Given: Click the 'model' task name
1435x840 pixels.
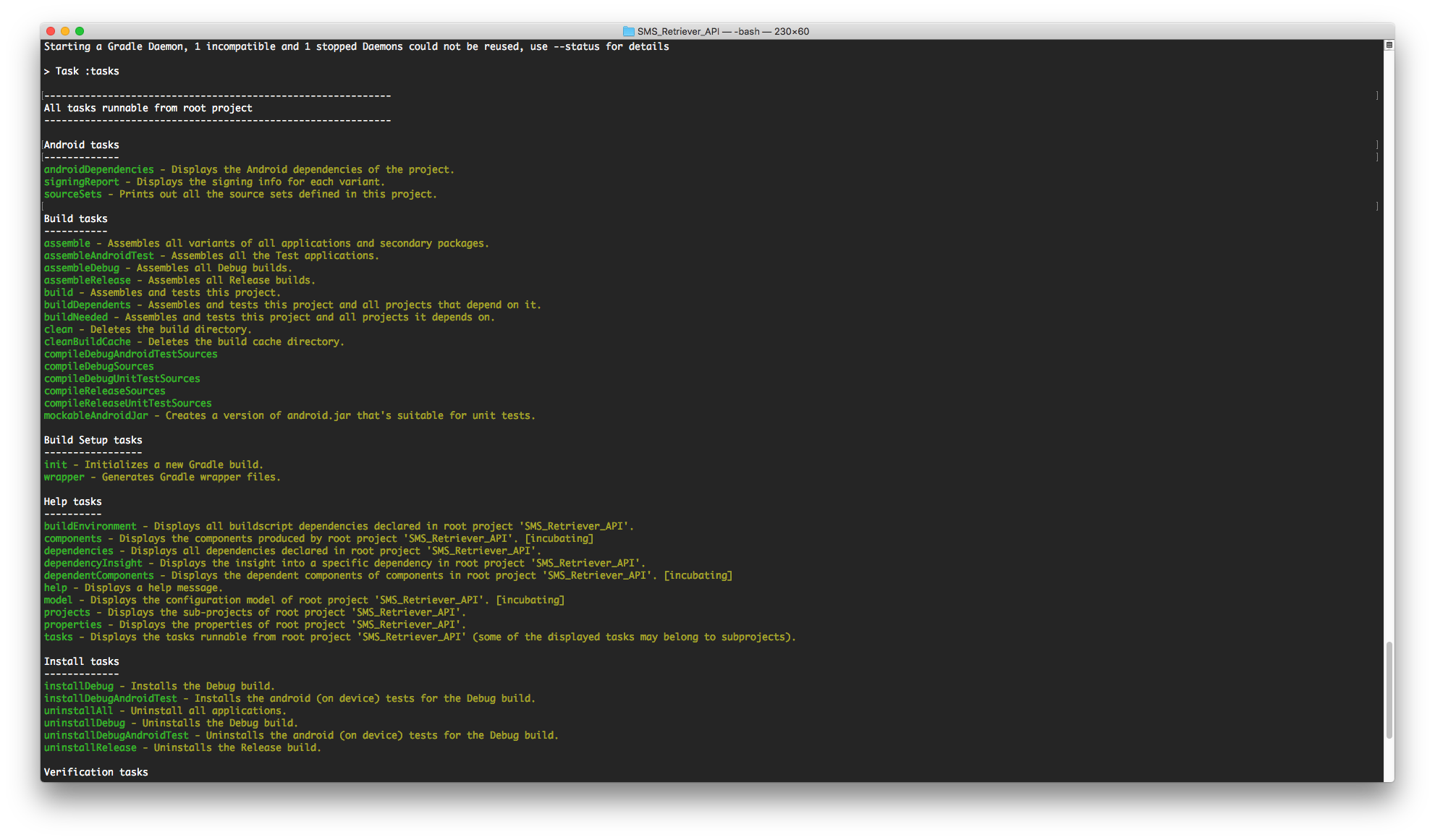Looking at the screenshot, I should click(59, 600).
